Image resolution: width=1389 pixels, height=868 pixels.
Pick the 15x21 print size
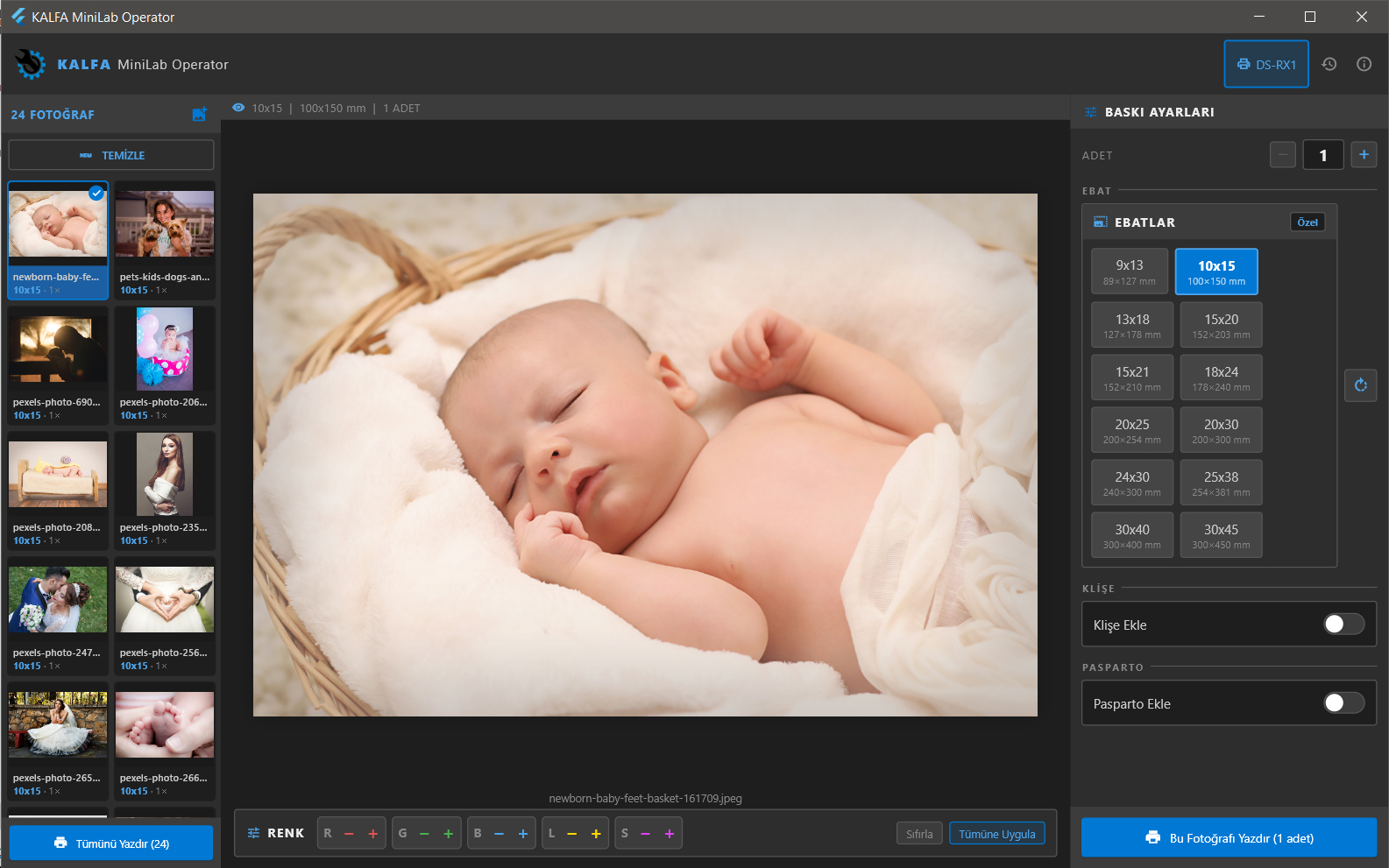(1132, 378)
